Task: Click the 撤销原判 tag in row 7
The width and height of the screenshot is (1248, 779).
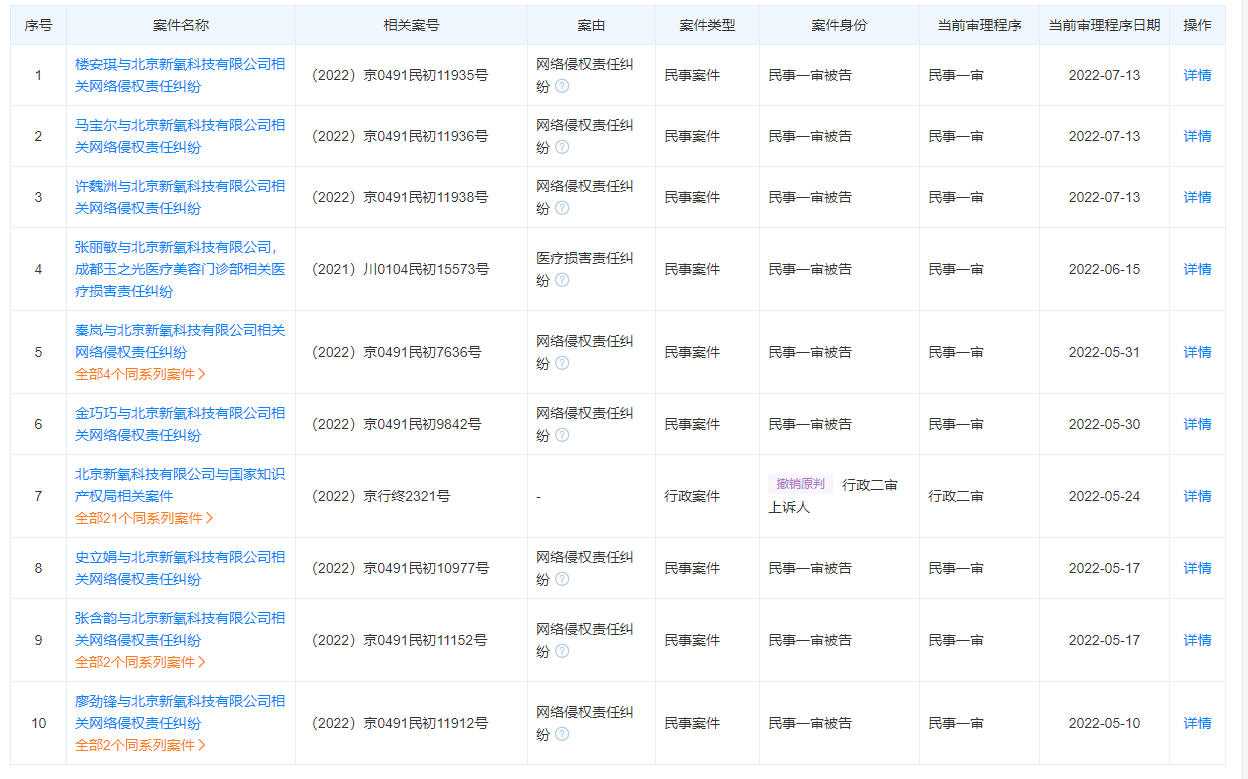Action: pyautogui.click(x=800, y=484)
